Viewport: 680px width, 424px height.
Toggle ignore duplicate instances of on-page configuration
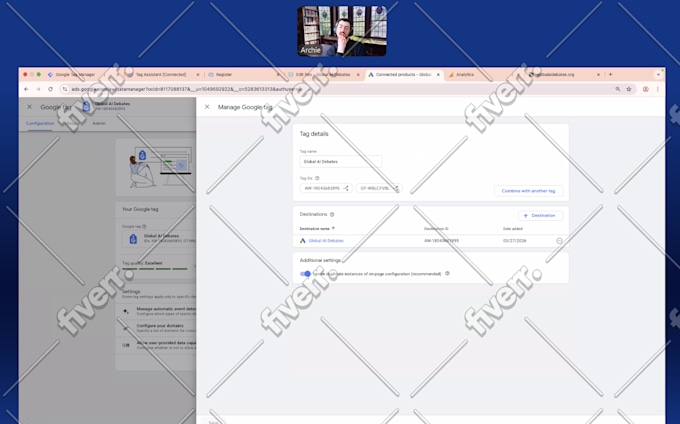click(x=305, y=274)
